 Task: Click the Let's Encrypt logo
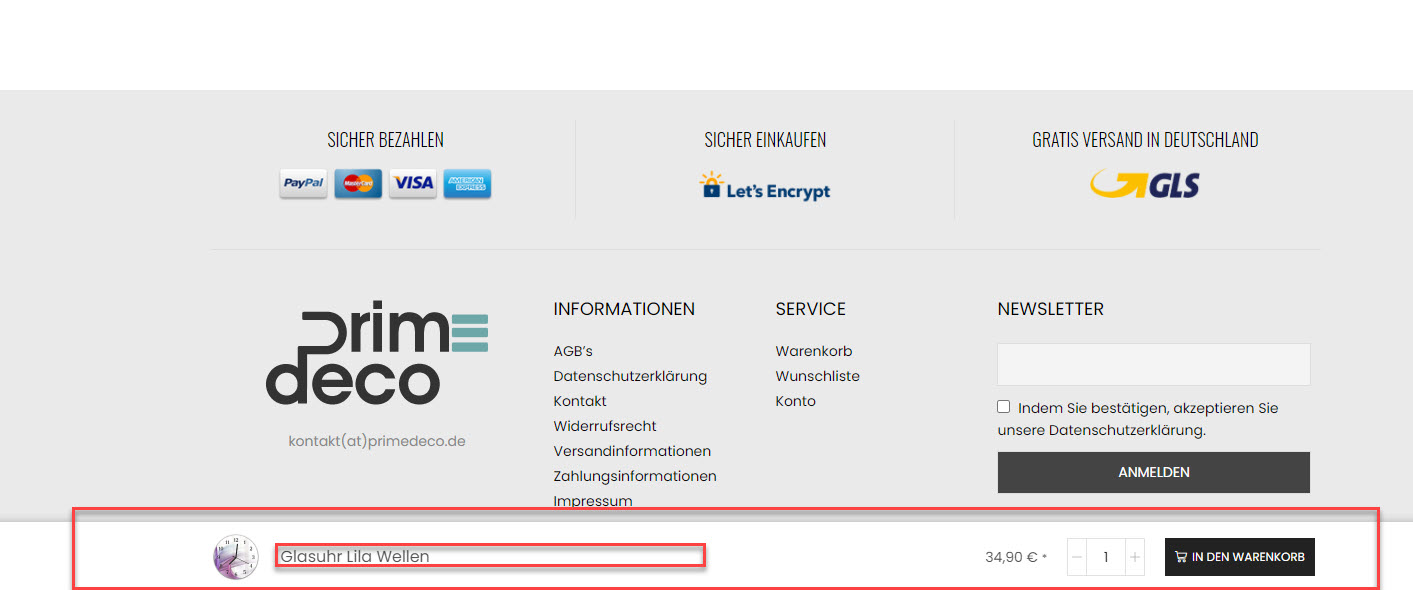click(x=765, y=187)
